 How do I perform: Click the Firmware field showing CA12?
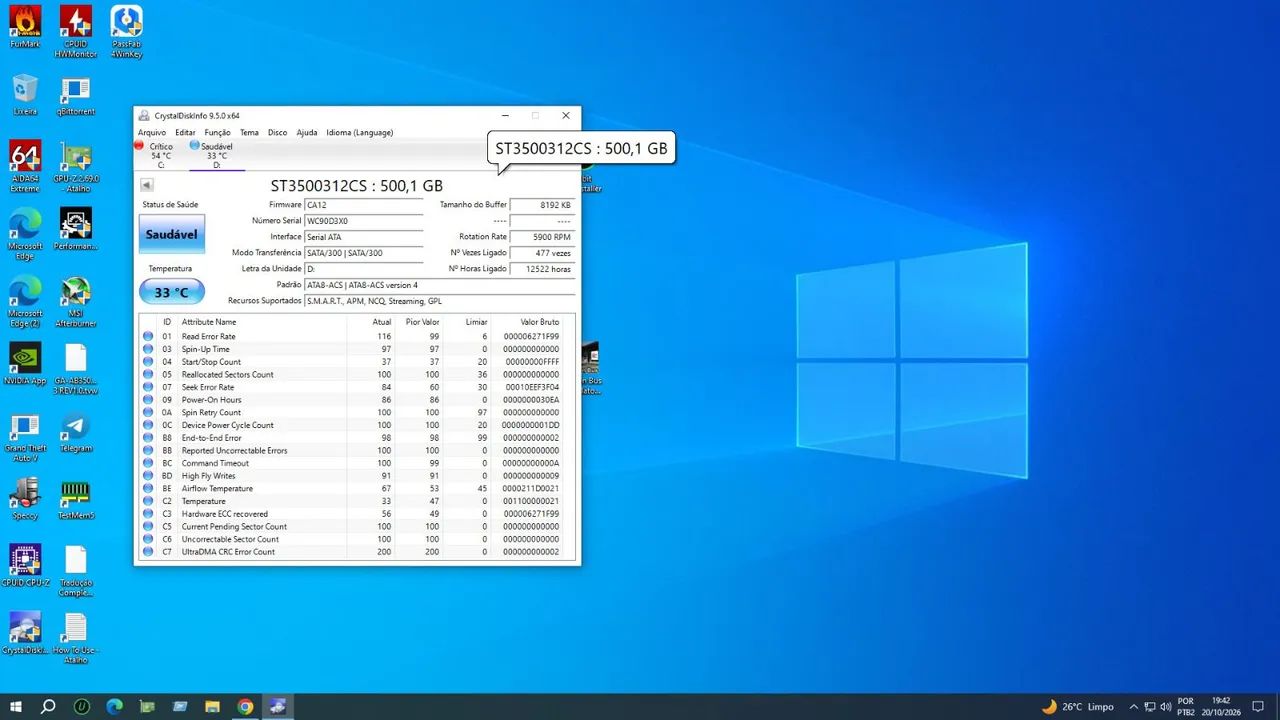click(364, 205)
